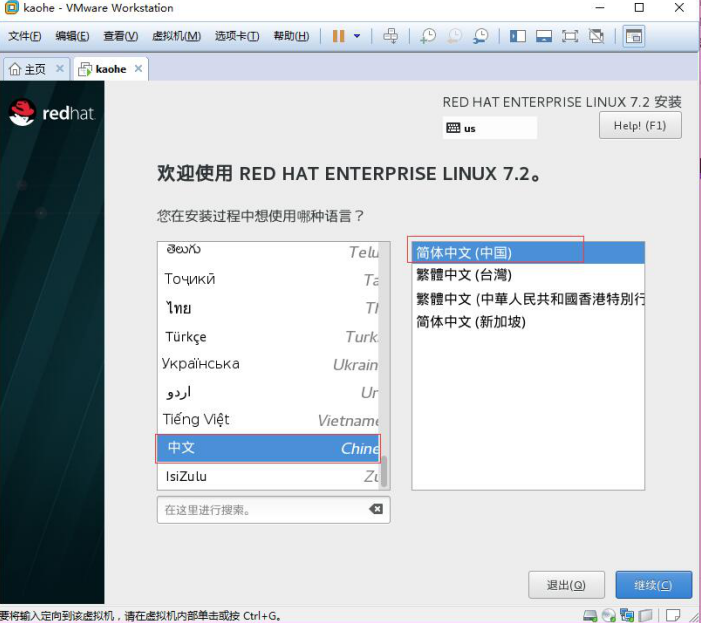
Task: Open the 虚拟机(M) menu
Action: point(176,36)
